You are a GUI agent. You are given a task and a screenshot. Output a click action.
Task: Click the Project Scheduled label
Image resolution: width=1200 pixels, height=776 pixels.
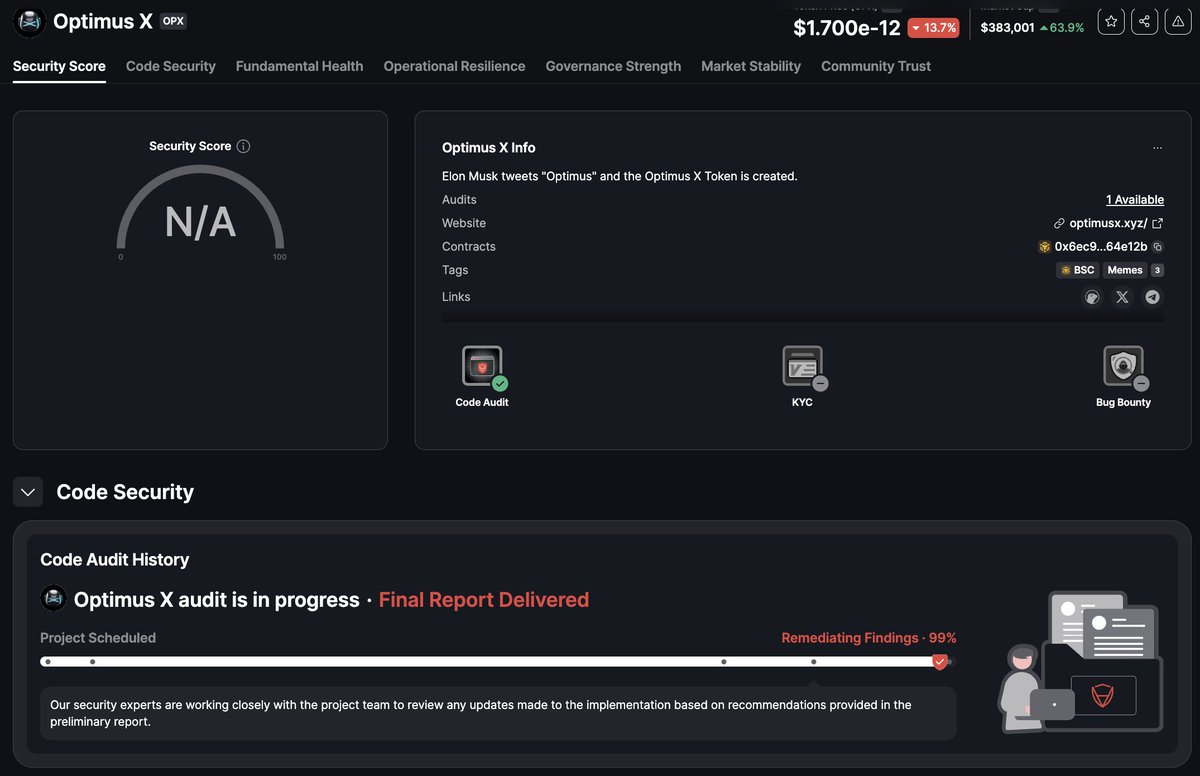(x=98, y=638)
